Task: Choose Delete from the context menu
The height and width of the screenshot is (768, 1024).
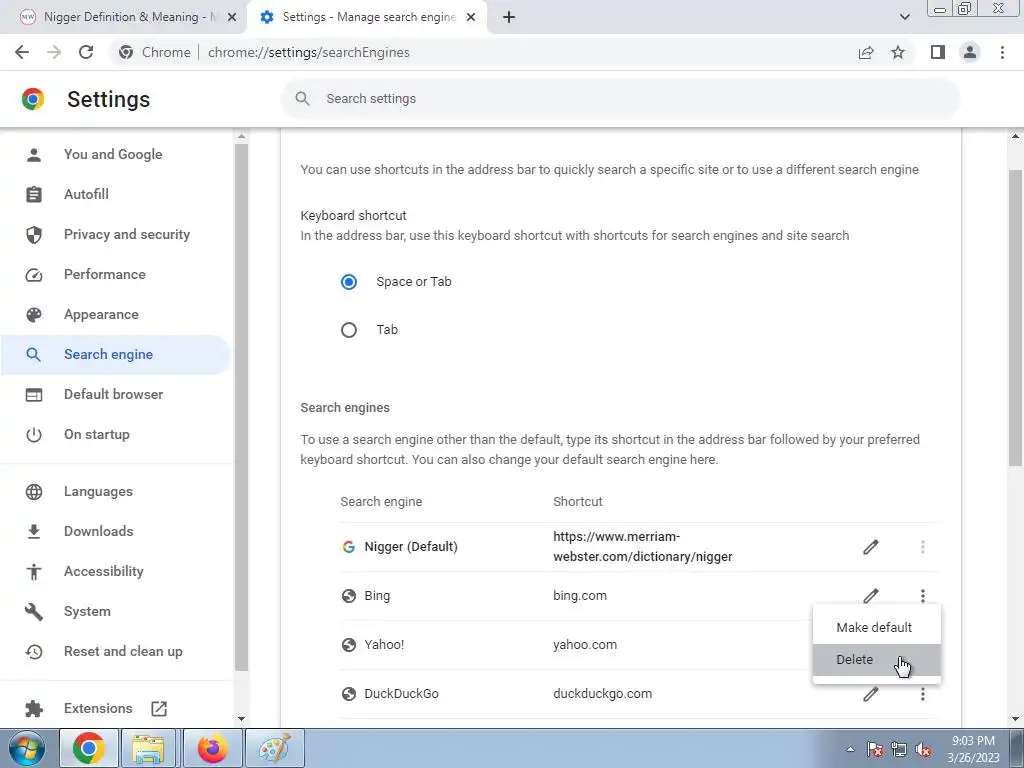Action: click(876, 660)
